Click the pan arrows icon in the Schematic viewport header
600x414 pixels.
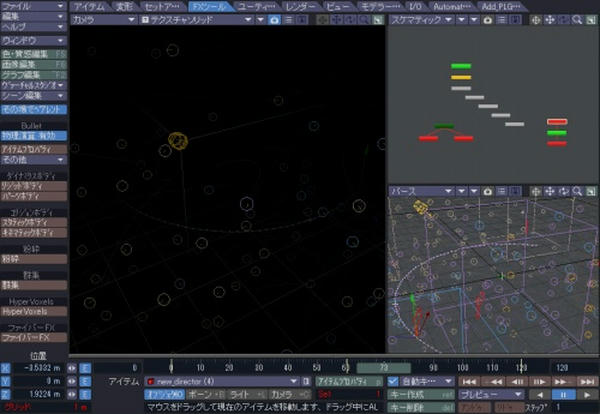pos(549,20)
